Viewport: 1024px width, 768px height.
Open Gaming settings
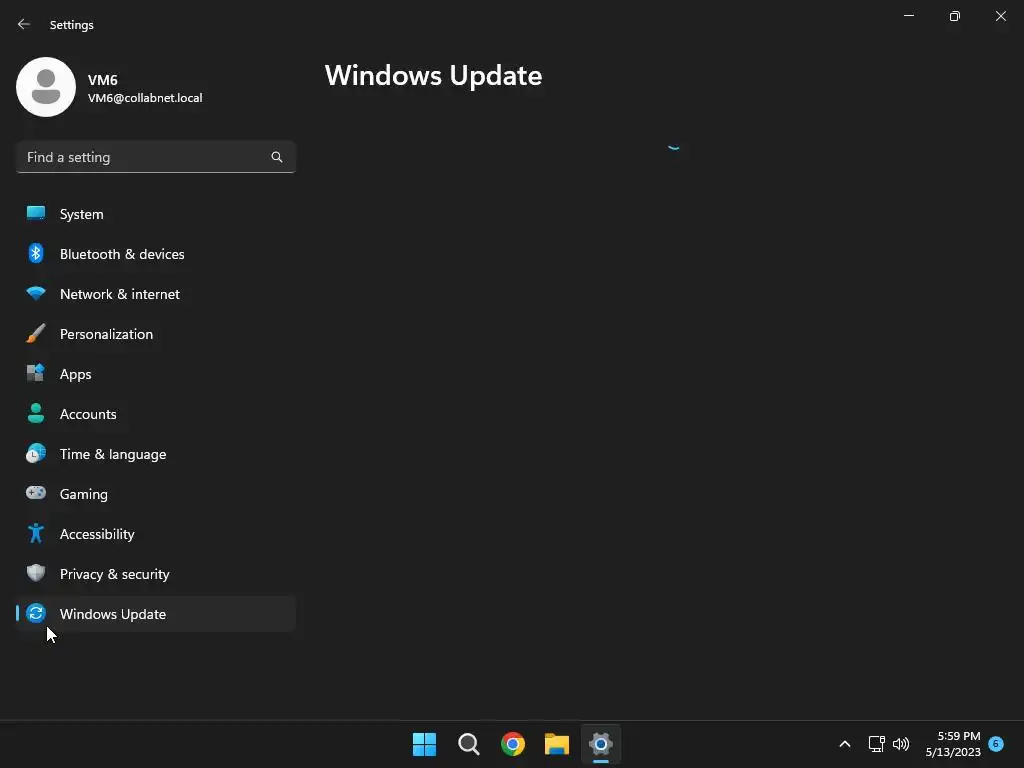point(155,494)
